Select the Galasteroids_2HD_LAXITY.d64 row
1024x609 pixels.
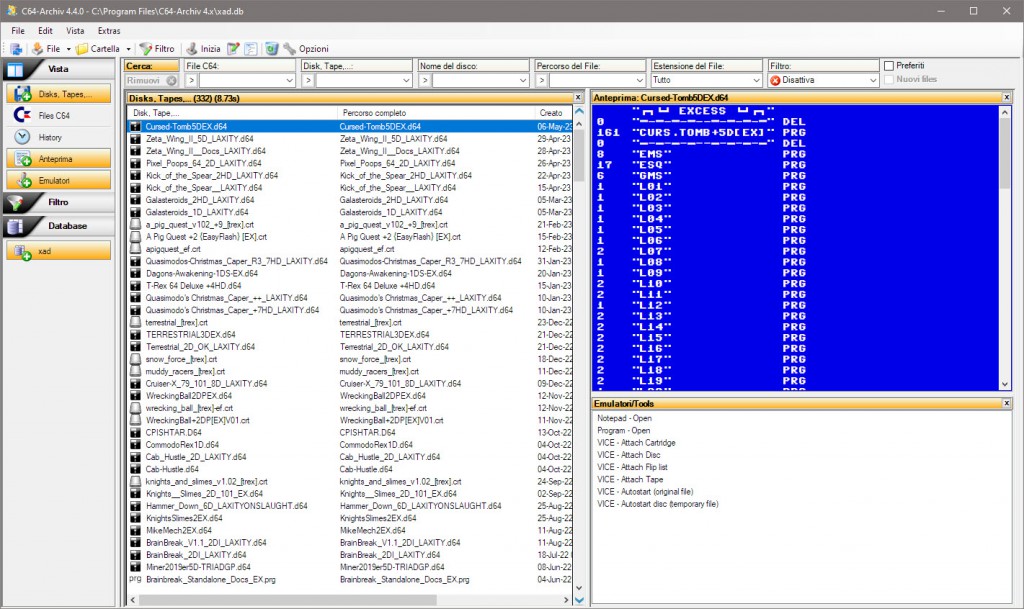pos(350,200)
